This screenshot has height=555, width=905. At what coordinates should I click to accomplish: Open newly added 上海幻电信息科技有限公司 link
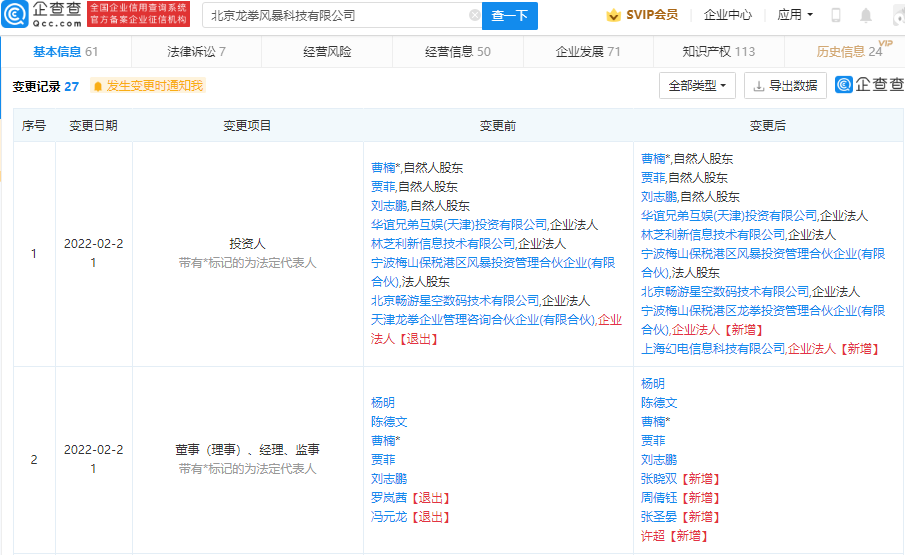(x=713, y=349)
